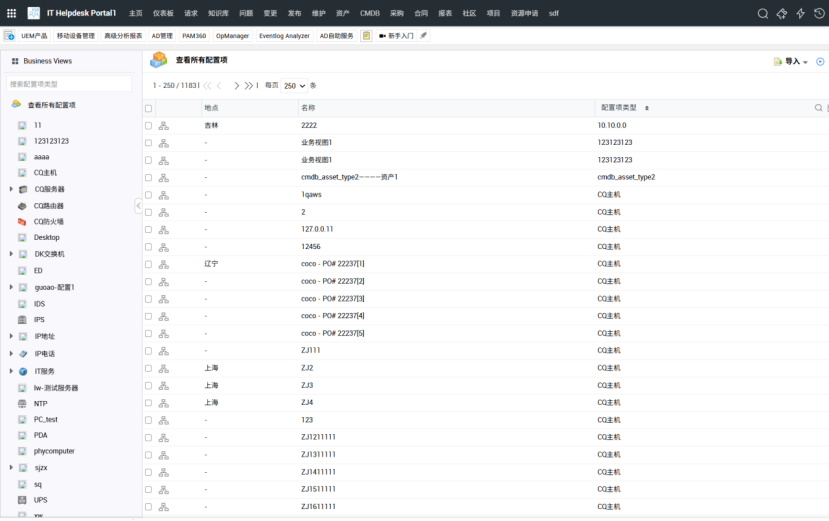The image size is (829, 521).
Task: Open the OpManager shortcut
Action: click(x=232, y=36)
